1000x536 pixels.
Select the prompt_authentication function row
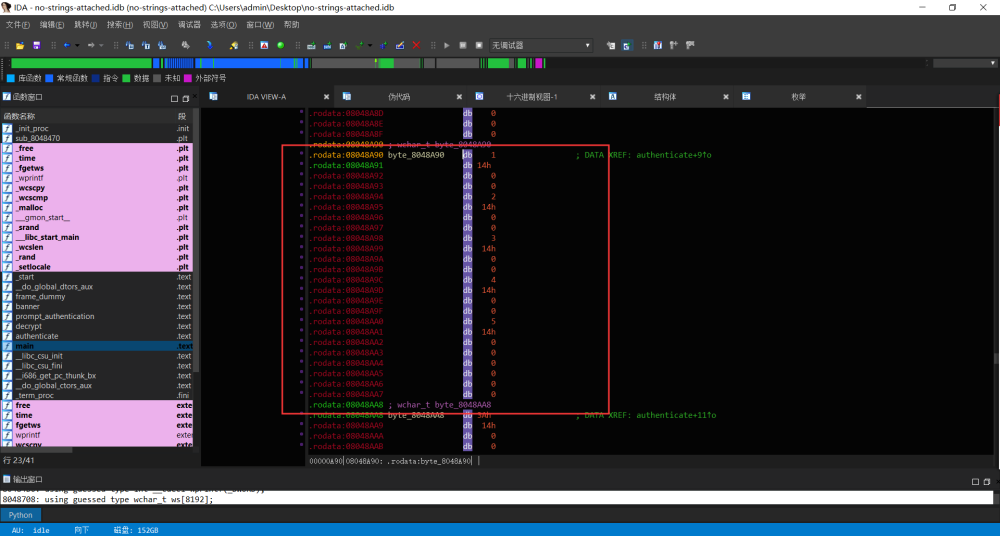tap(97, 316)
